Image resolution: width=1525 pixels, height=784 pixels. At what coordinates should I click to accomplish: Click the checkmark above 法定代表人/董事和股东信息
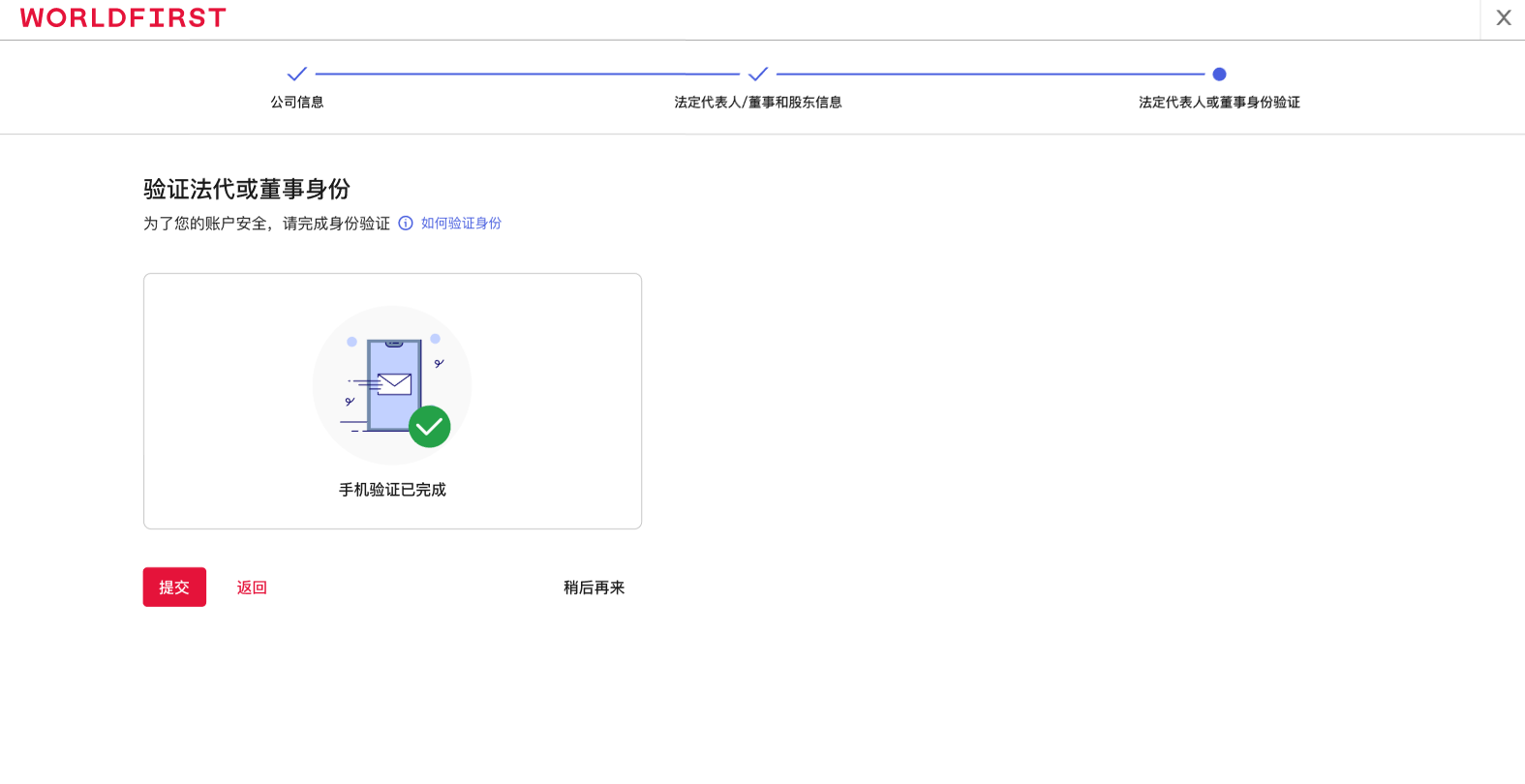758,74
